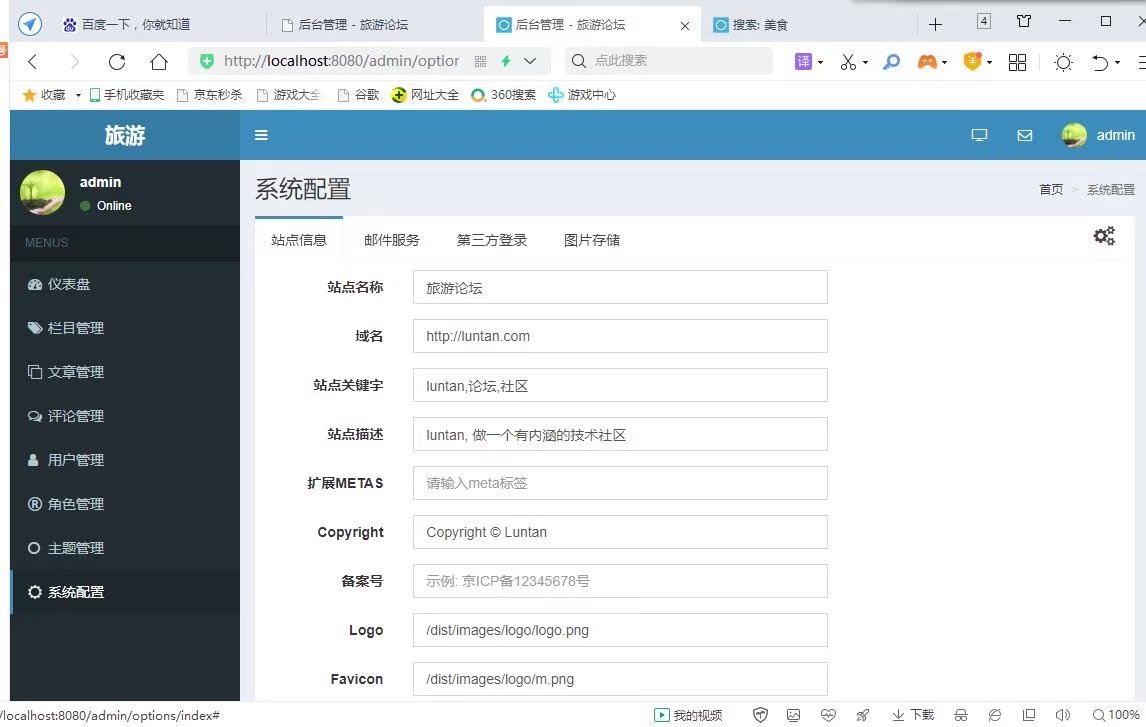Open the mail envelope icon in header
The height and width of the screenshot is (727, 1146).
1025,135
